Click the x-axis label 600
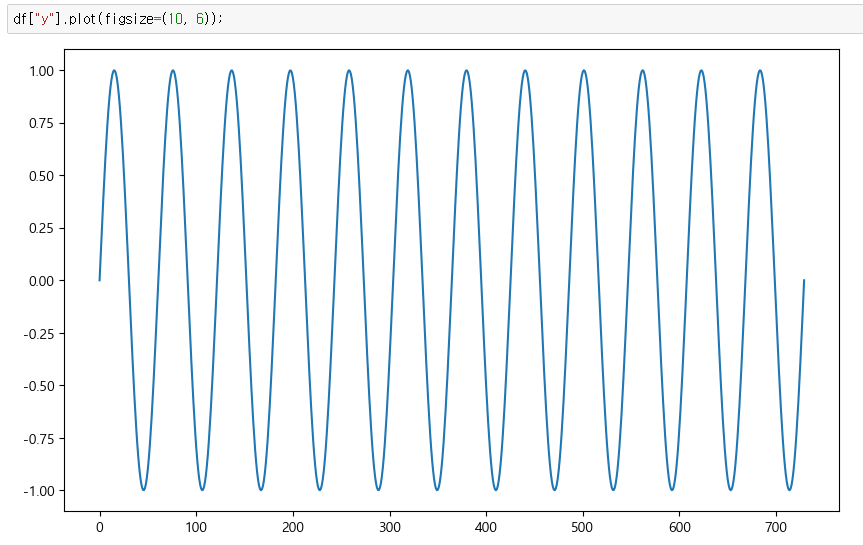863x545 pixels. pyautogui.click(x=679, y=527)
